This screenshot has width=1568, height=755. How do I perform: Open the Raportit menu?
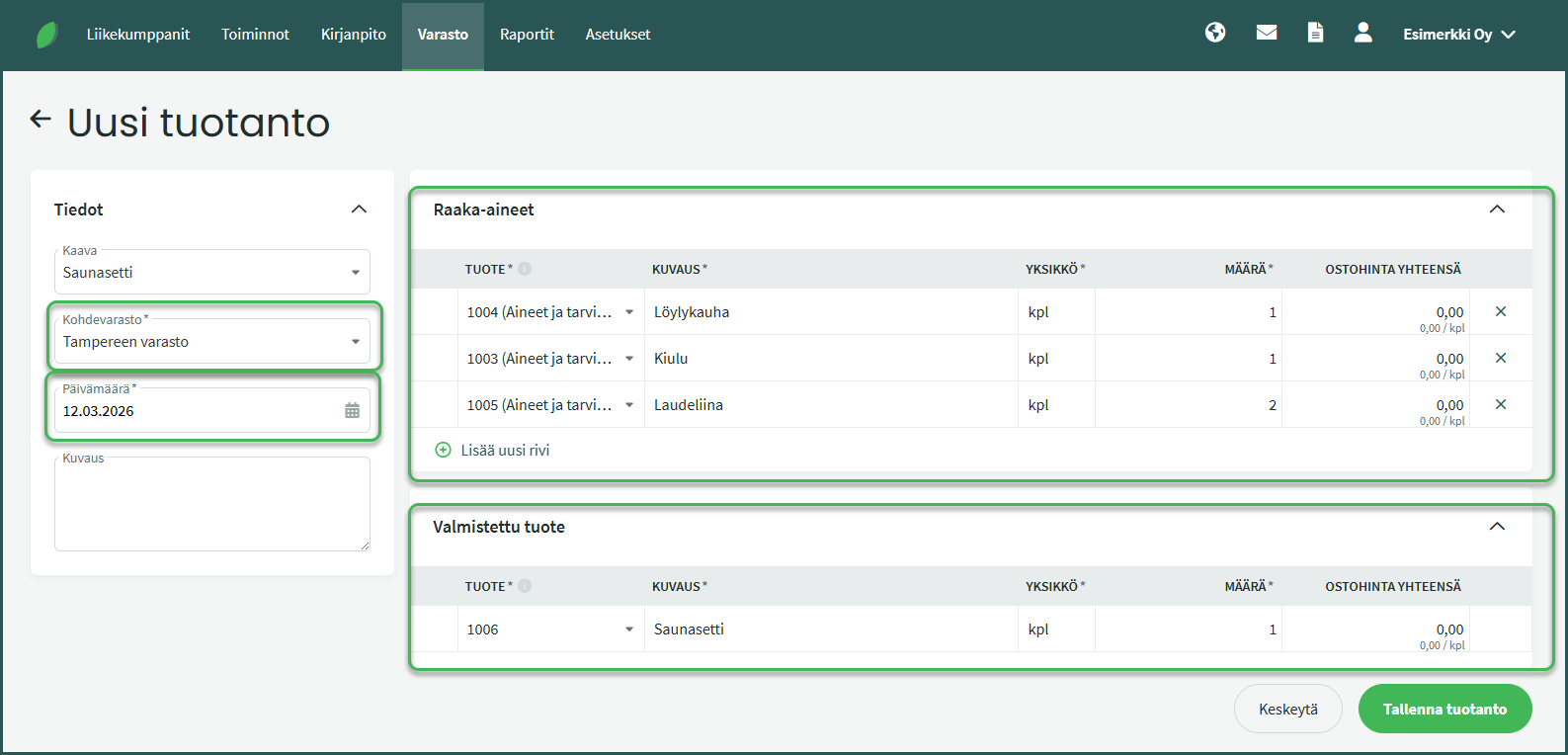pyautogui.click(x=527, y=35)
